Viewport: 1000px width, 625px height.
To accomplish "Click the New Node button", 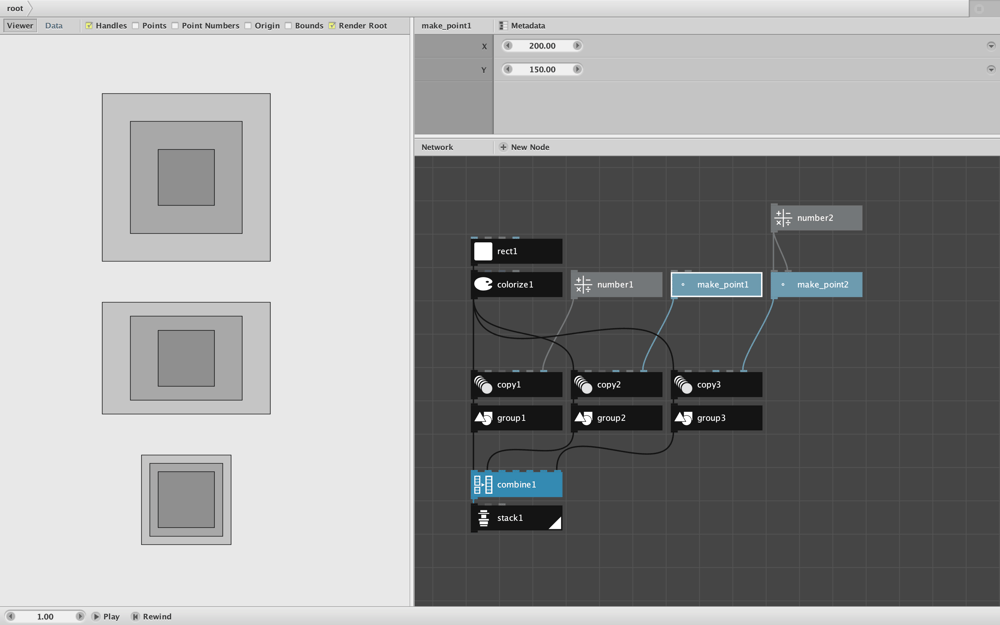I will 524,147.
